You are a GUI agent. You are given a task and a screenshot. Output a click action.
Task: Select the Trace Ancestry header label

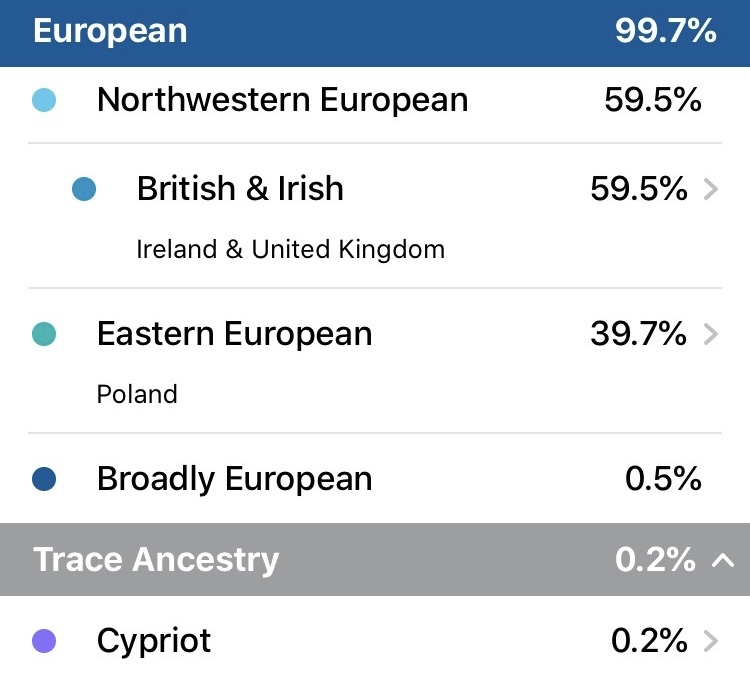(x=156, y=560)
